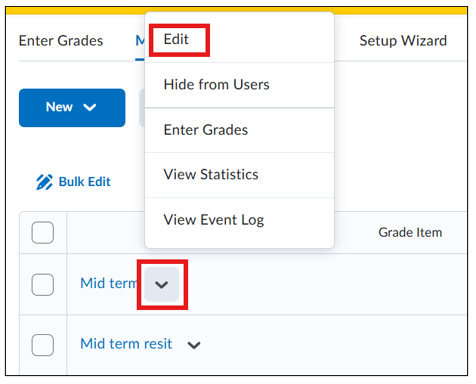The width and height of the screenshot is (476, 384).
Task: Open the Mid term actions chevron
Action: 162,284
